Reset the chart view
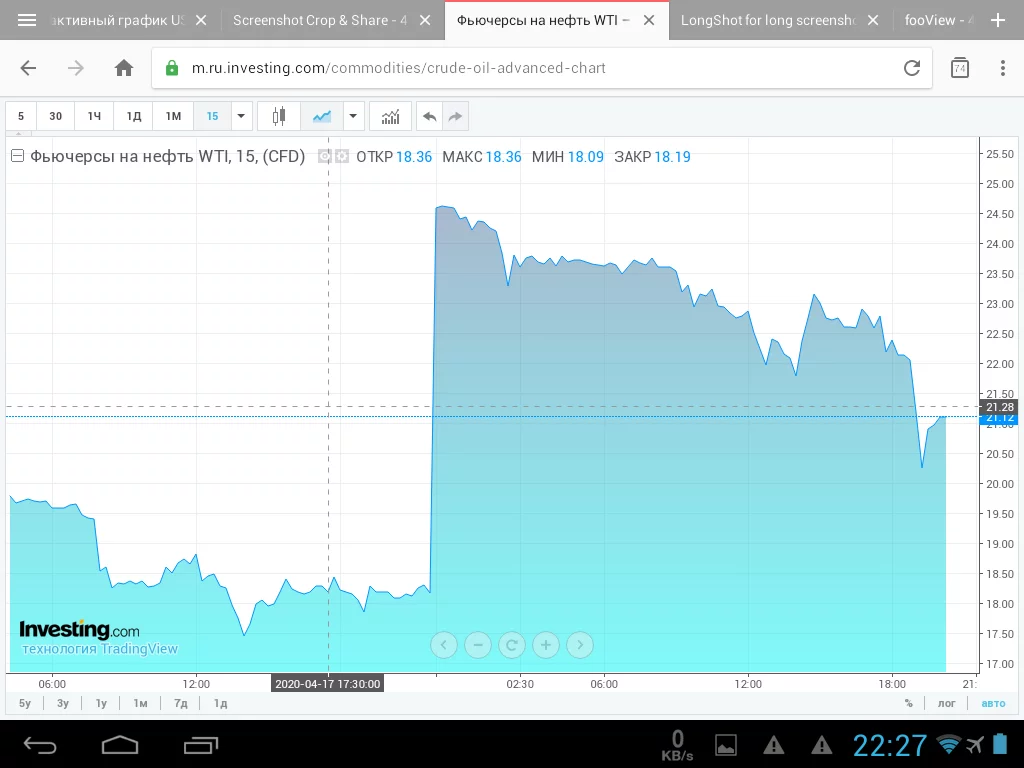The image size is (1024, 768). coord(512,645)
